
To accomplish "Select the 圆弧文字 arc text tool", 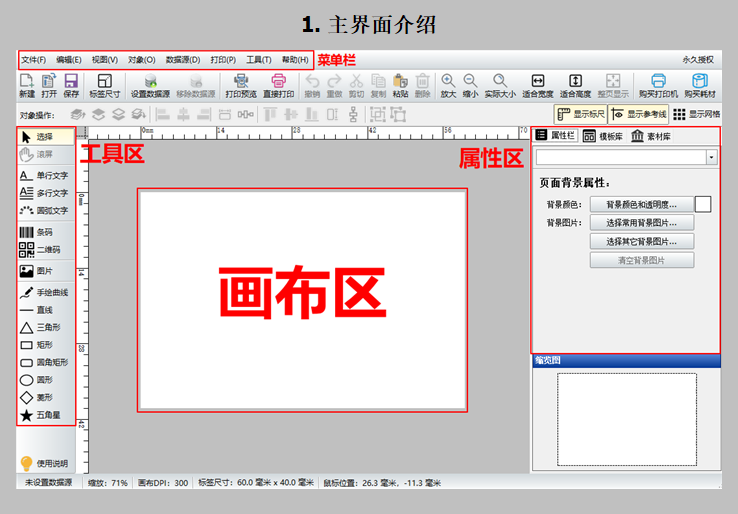I will pos(46,210).
